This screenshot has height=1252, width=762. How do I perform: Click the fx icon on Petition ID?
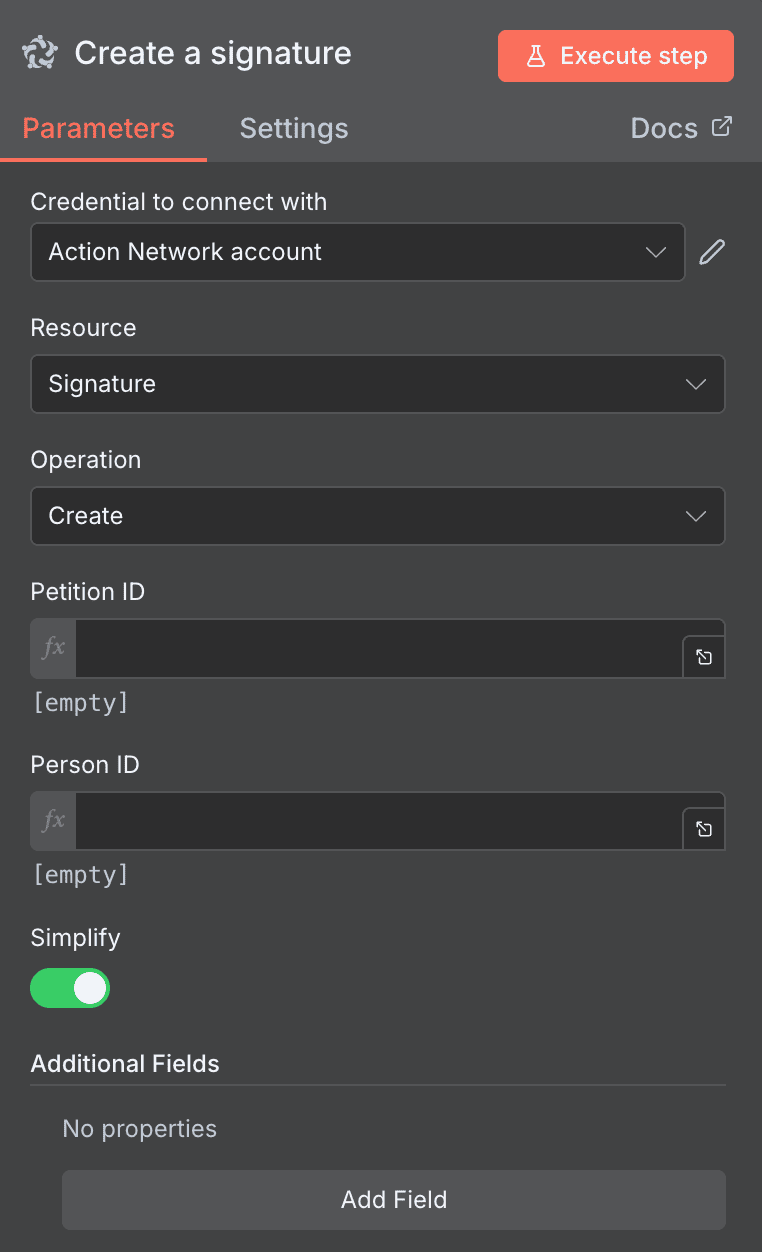[x=51, y=648]
